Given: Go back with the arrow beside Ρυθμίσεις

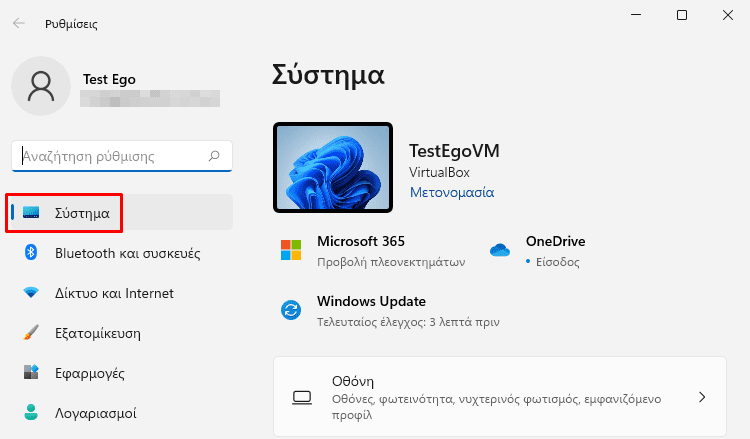Looking at the screenshot, I should [19, 23].
